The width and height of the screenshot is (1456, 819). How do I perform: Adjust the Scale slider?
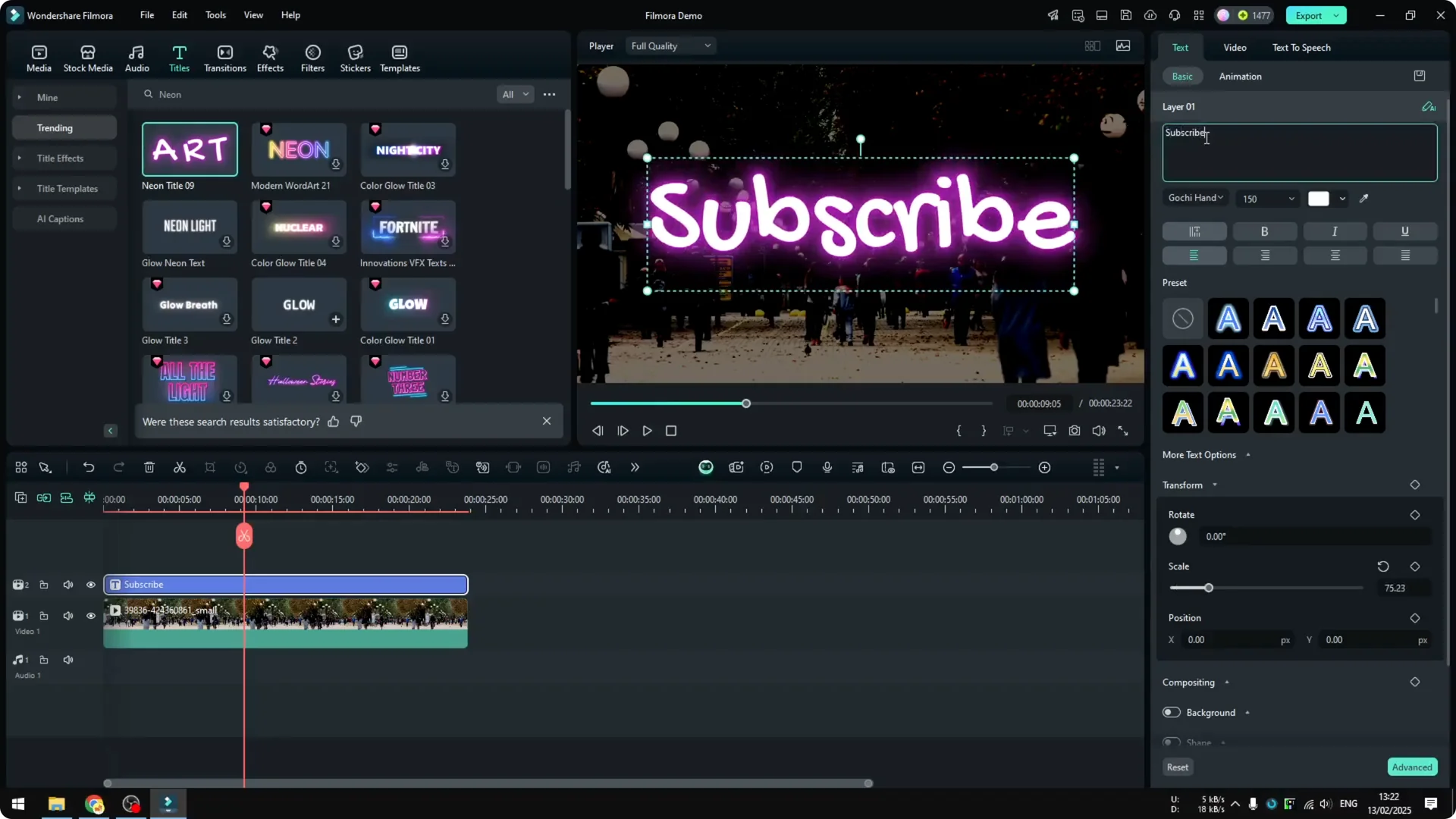[1207, 588]
